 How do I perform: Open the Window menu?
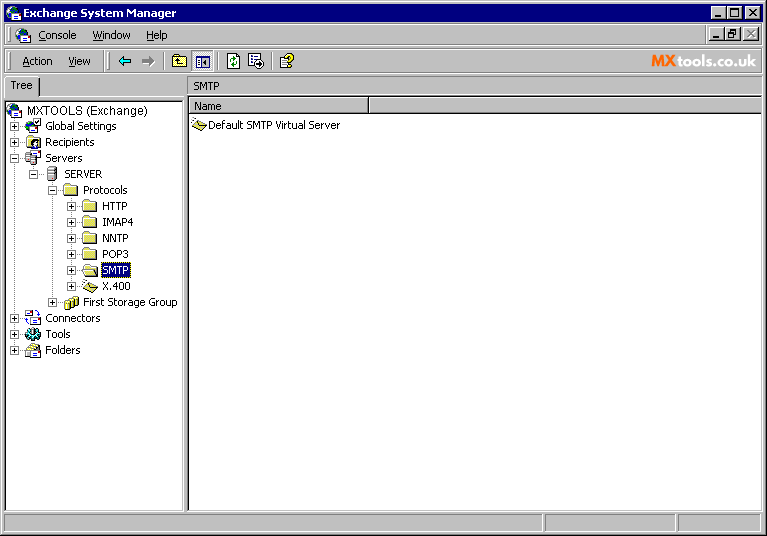pos(112,35)
